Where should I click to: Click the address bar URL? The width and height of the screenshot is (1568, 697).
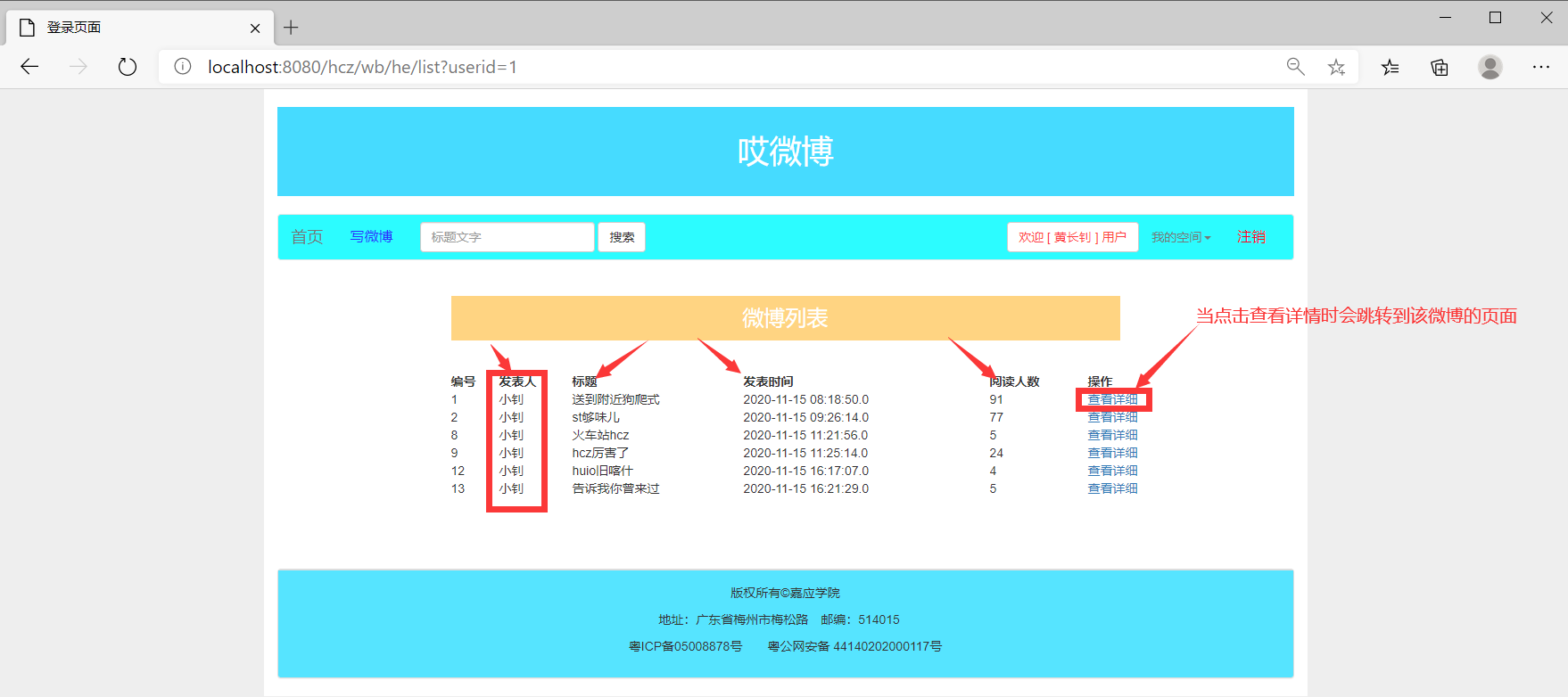362,67
